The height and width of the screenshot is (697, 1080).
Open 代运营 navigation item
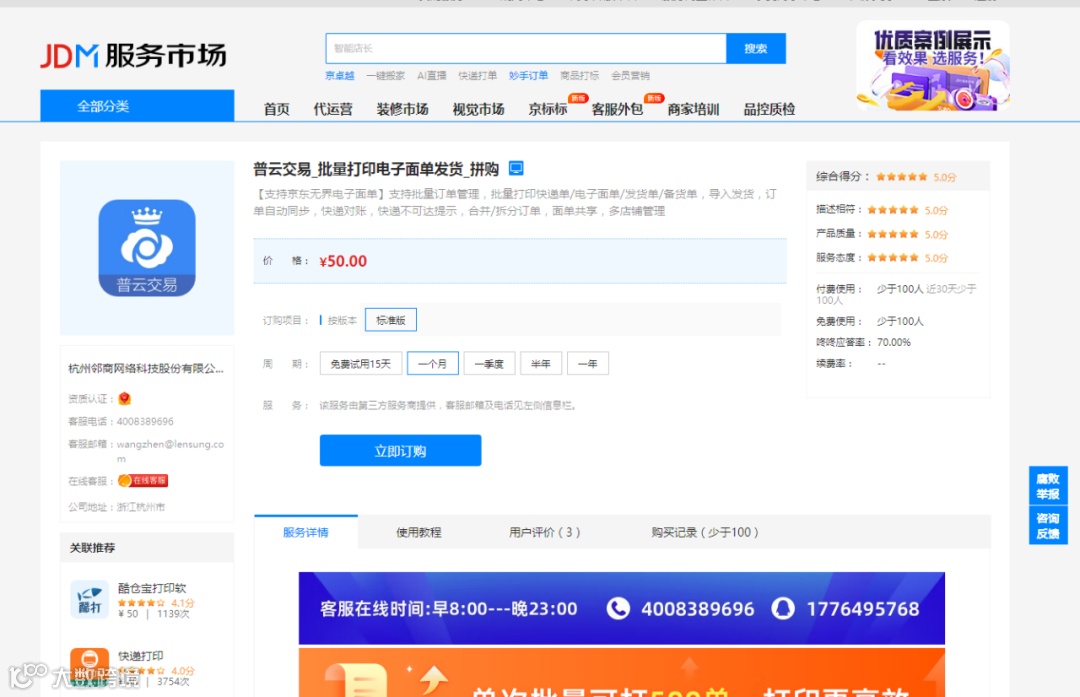pos(333,109)
